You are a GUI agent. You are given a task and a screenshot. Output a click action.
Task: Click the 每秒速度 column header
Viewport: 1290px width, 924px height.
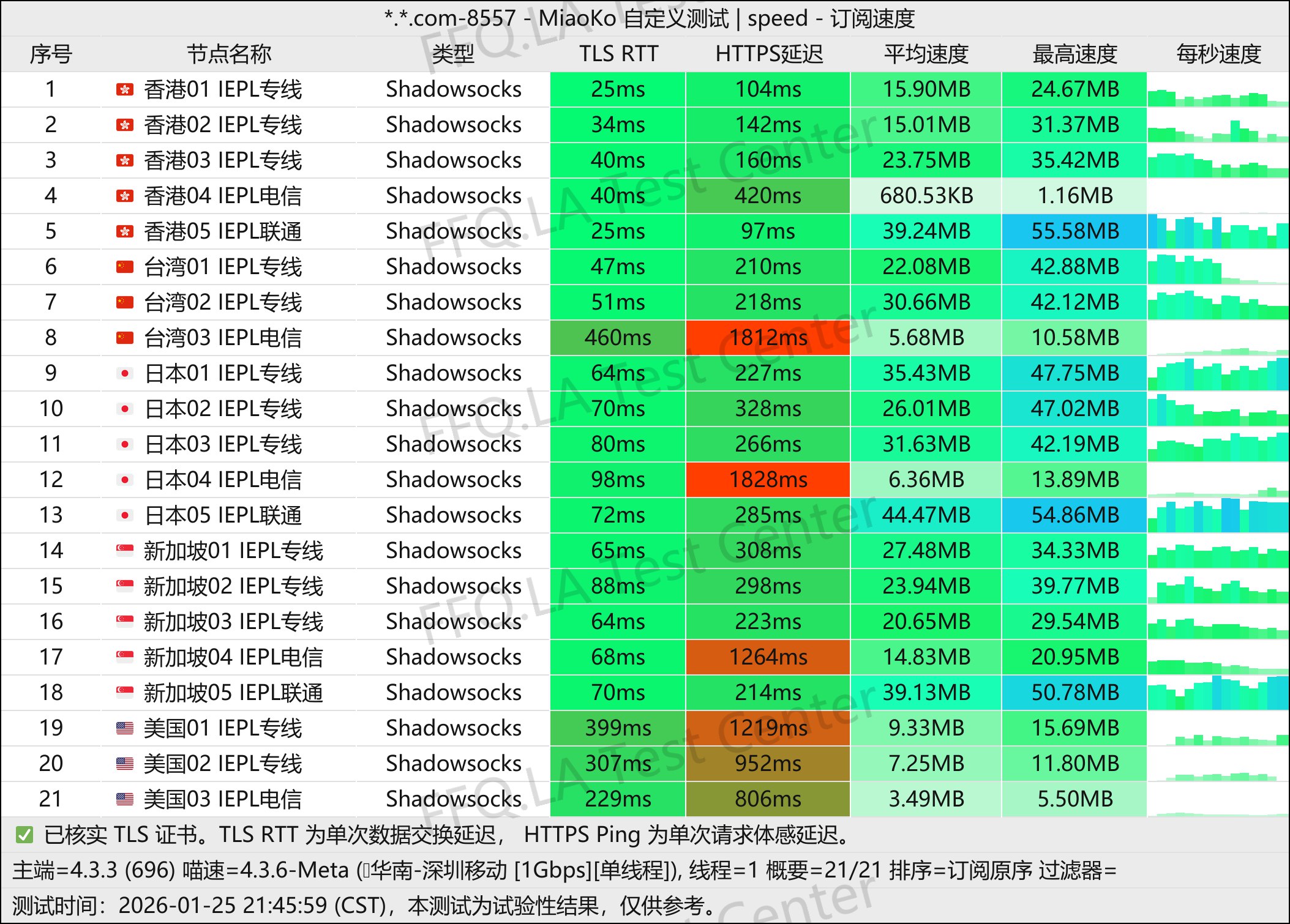(1219, 54)
